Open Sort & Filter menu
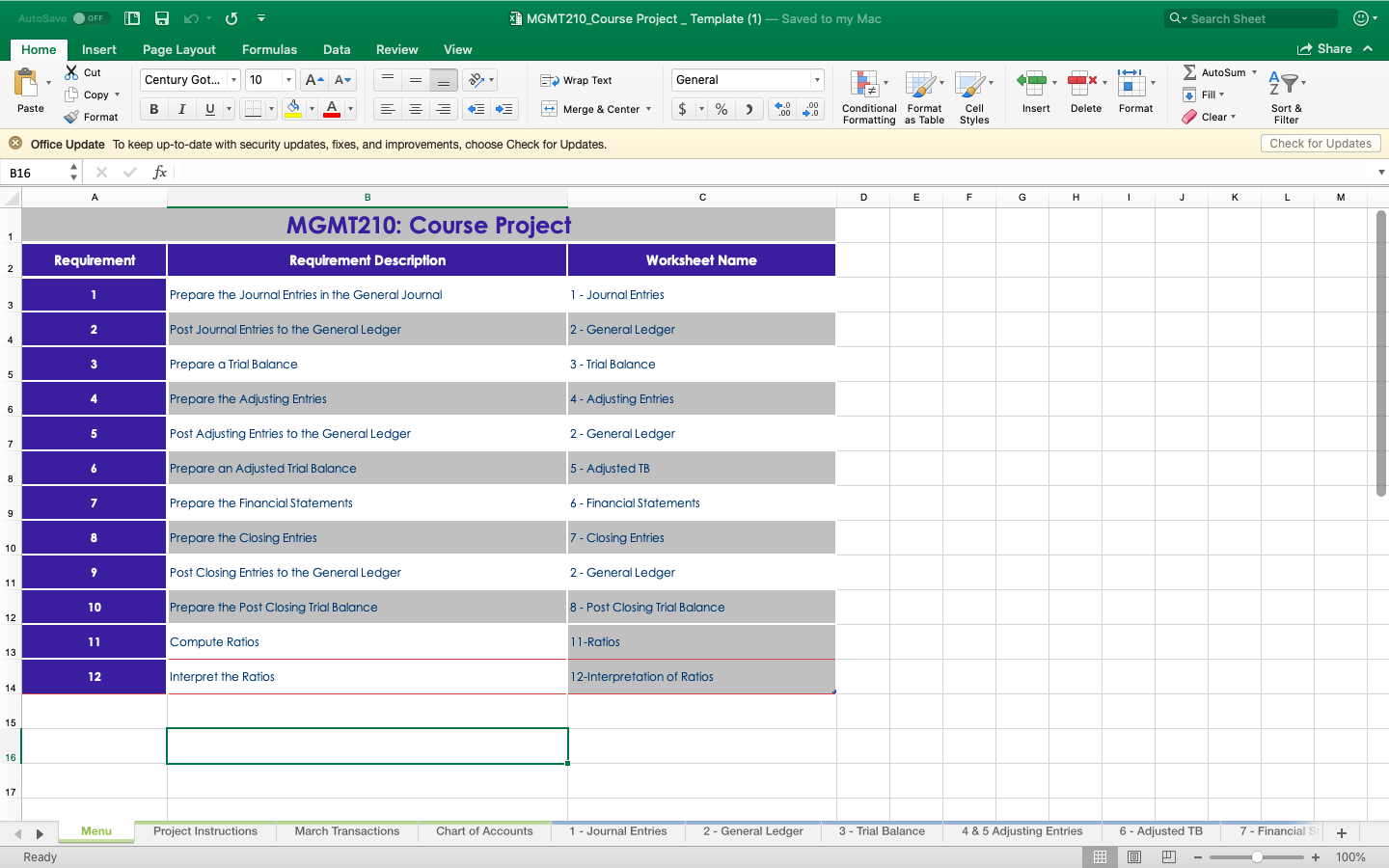This screenshot has height=868, width=1389. 1287,96
